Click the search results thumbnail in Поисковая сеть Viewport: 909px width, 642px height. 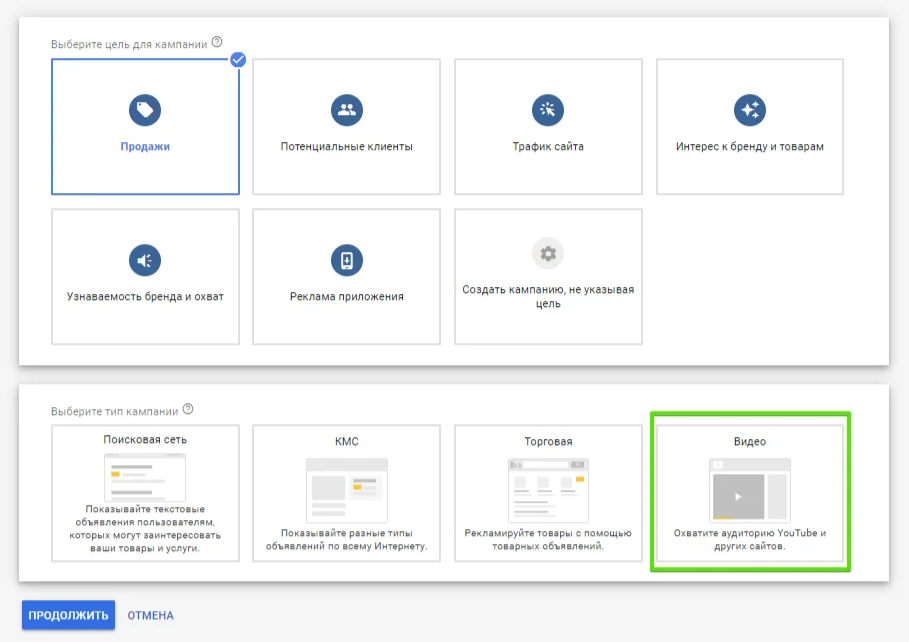click(x=145, y=477)
